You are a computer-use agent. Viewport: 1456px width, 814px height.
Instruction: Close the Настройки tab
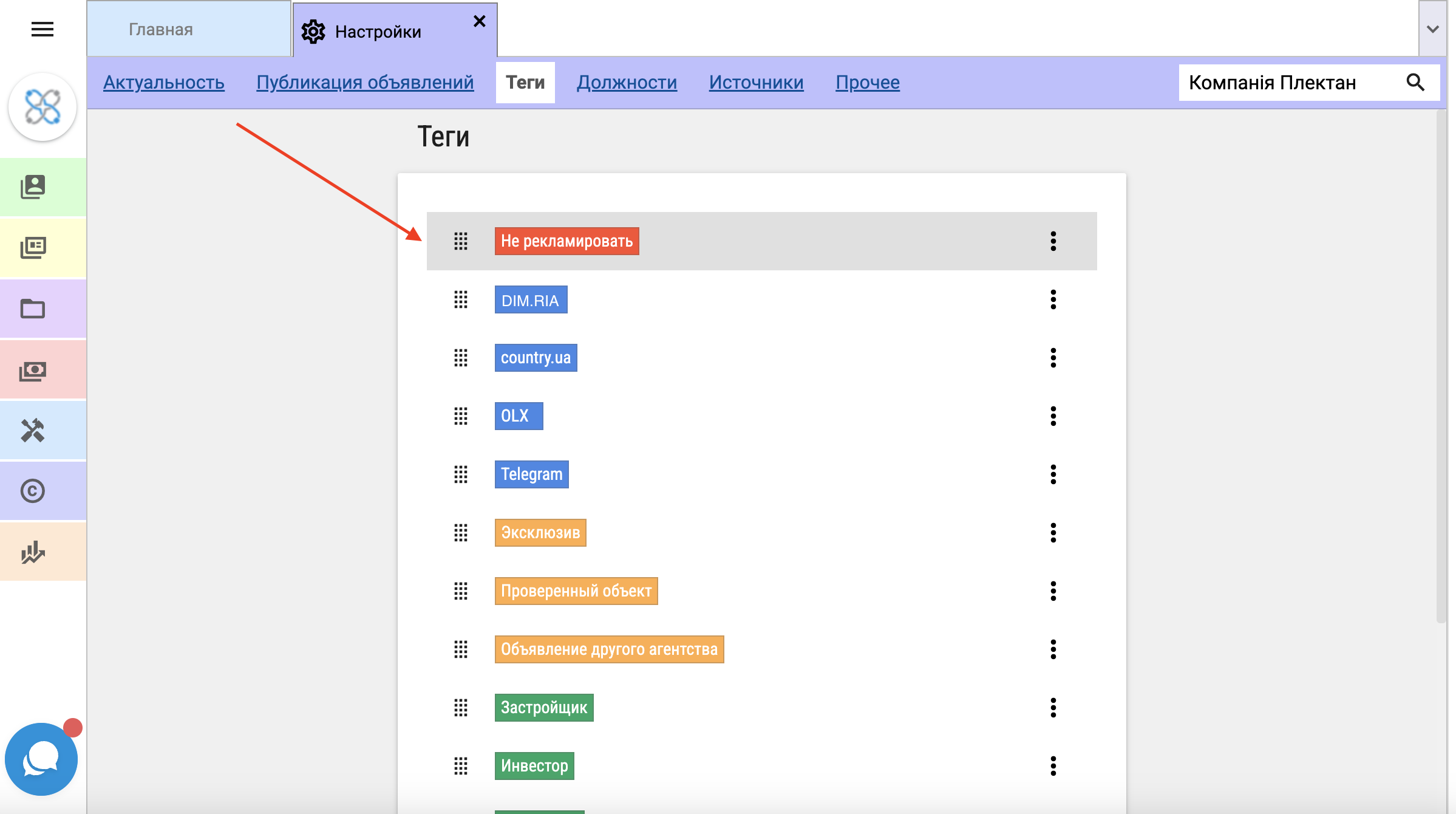(480, 21)
